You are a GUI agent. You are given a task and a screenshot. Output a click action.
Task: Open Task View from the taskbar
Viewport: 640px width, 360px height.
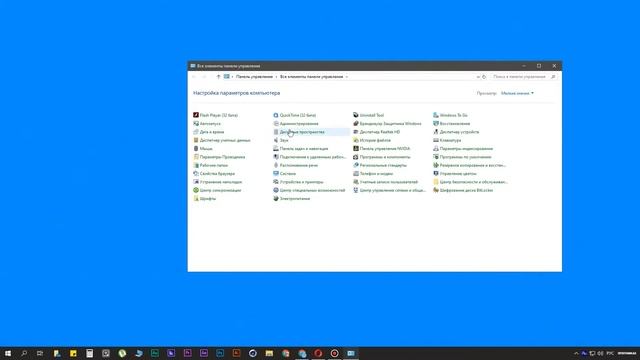[x=40, y=353]
